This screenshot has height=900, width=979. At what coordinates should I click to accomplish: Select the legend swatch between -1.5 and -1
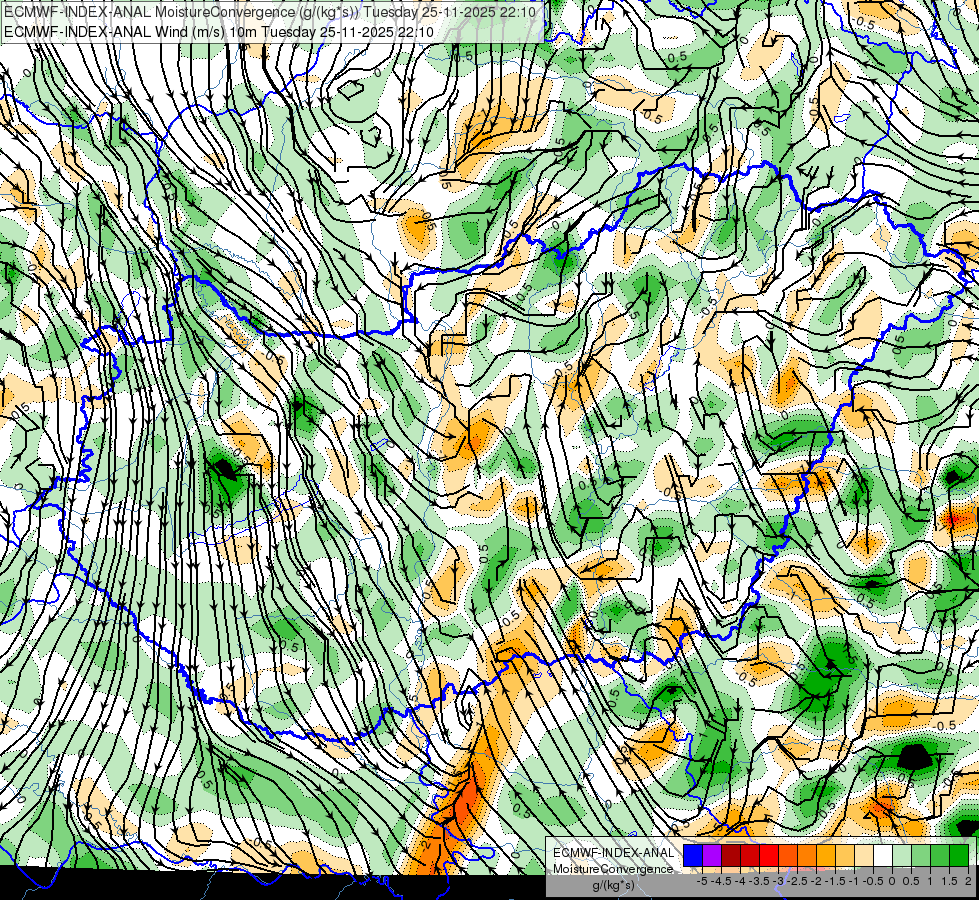(x=845, y=855)
